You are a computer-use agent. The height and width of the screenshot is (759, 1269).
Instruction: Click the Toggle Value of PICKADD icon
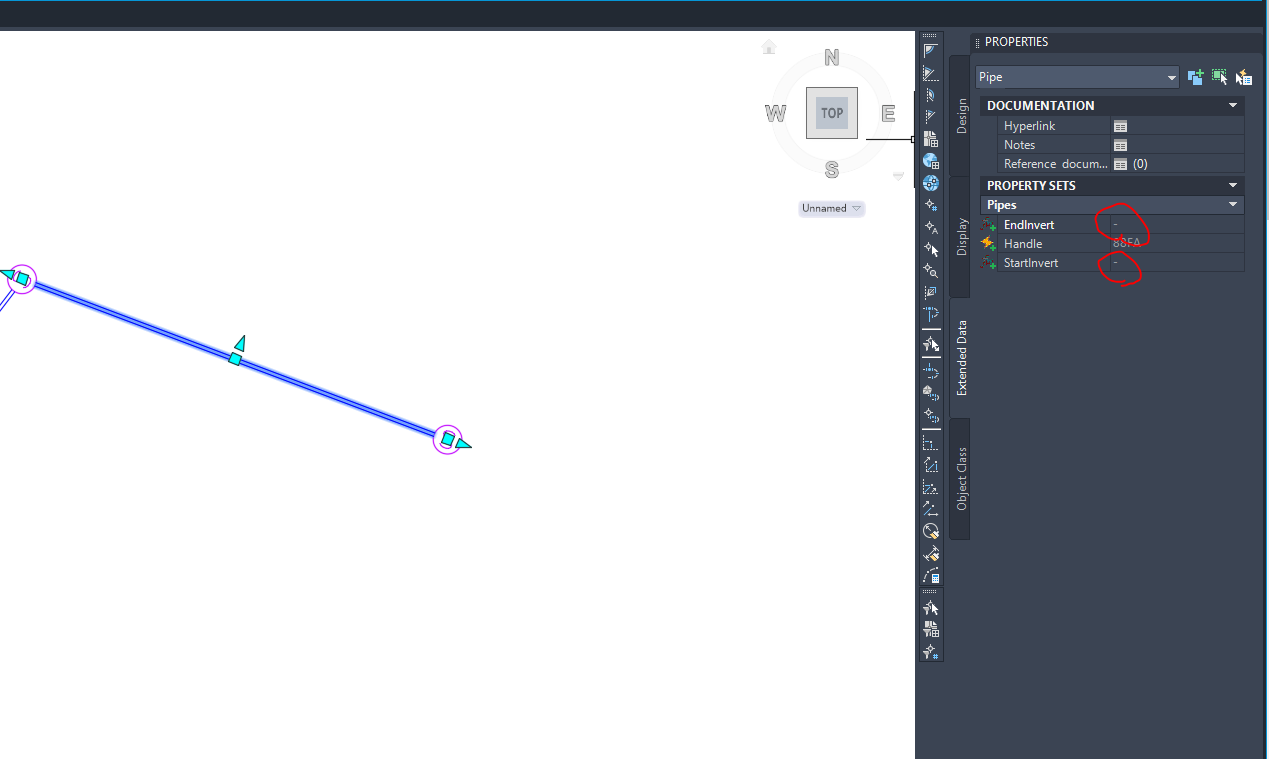(1195, 76)
